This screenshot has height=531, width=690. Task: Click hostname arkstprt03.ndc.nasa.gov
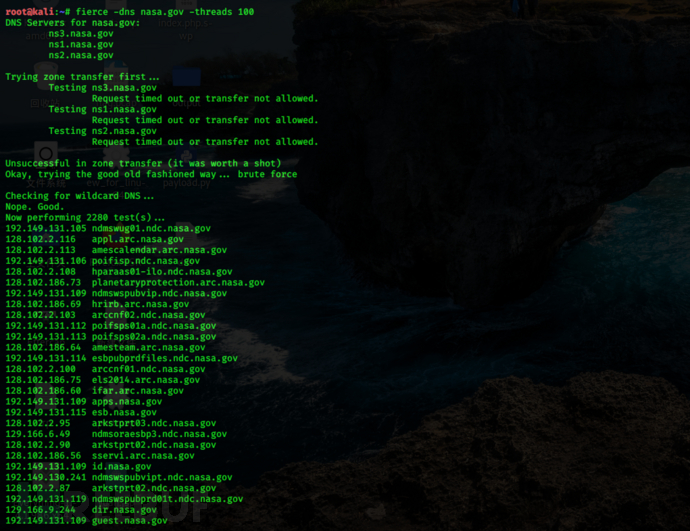pyautogui.click(x=154, y=423)
